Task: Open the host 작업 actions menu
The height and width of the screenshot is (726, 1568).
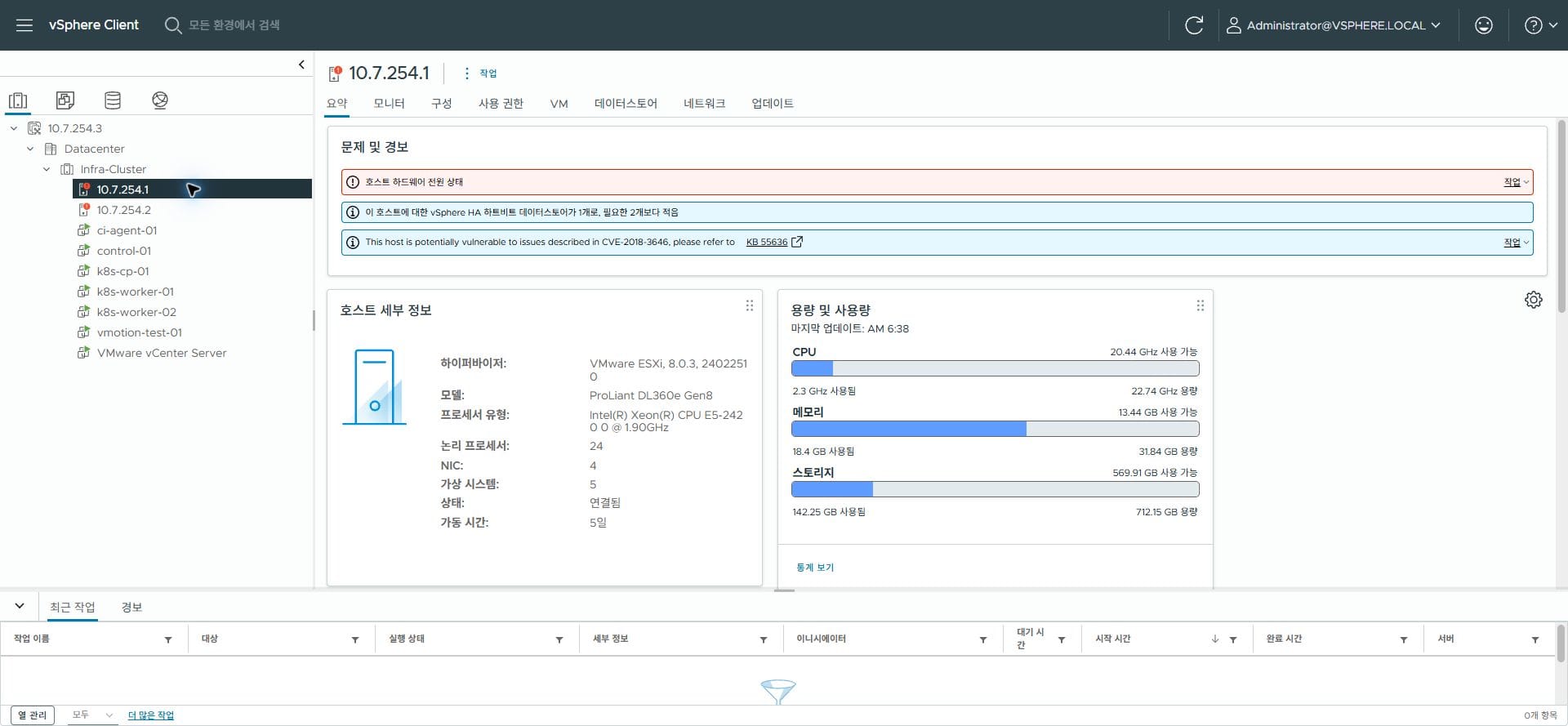Action: coord(480,73)
